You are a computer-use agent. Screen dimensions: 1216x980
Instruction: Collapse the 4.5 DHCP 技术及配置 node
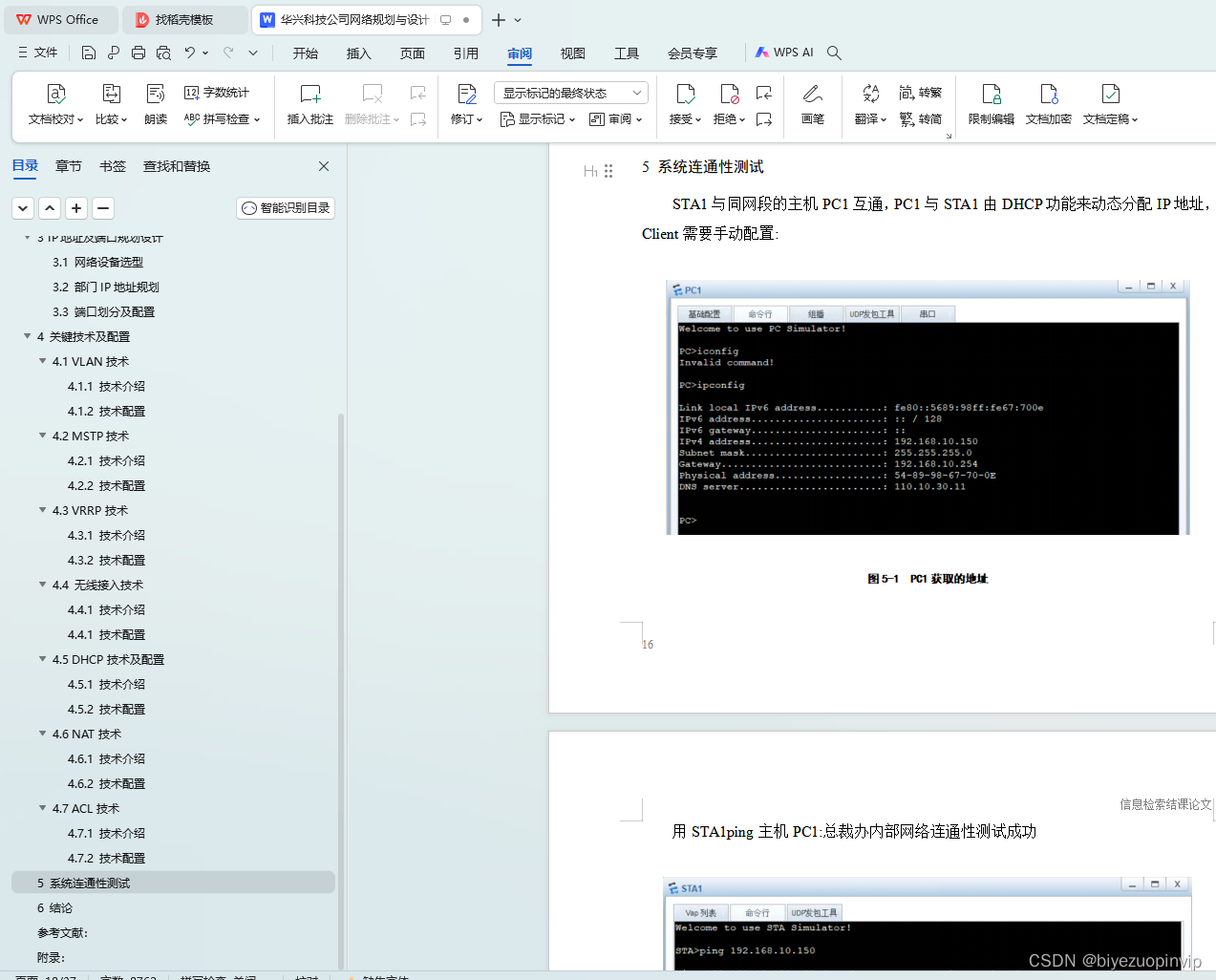(x=42, y=659)
